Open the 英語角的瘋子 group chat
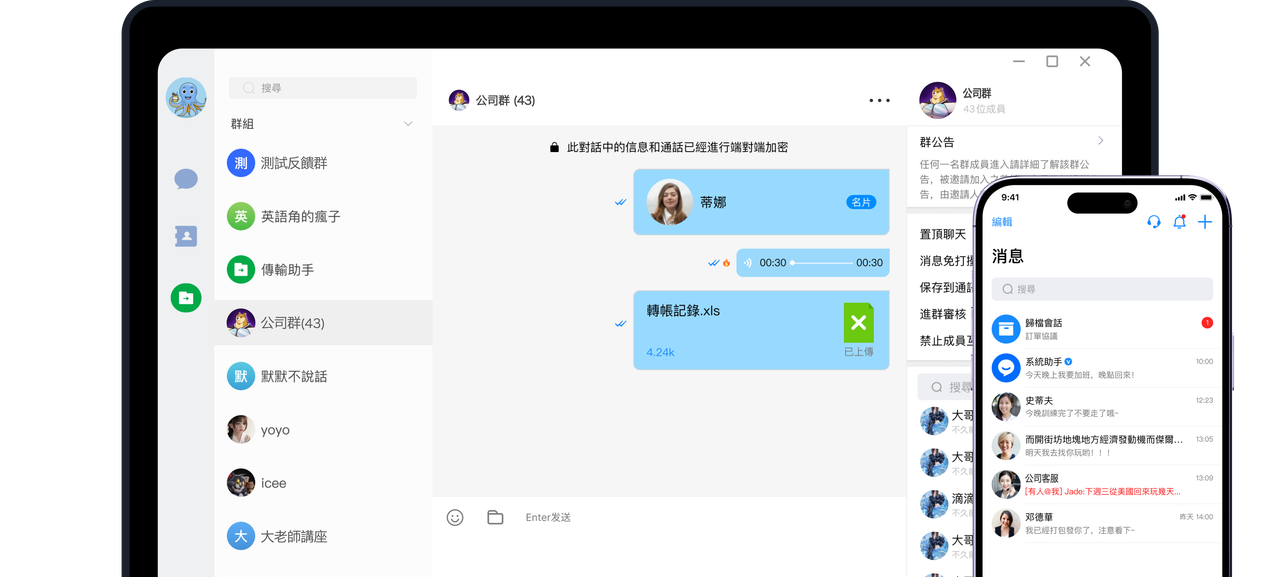This screenshot has width=1280, height=577. pyautogui.click(x=323, y=216)
